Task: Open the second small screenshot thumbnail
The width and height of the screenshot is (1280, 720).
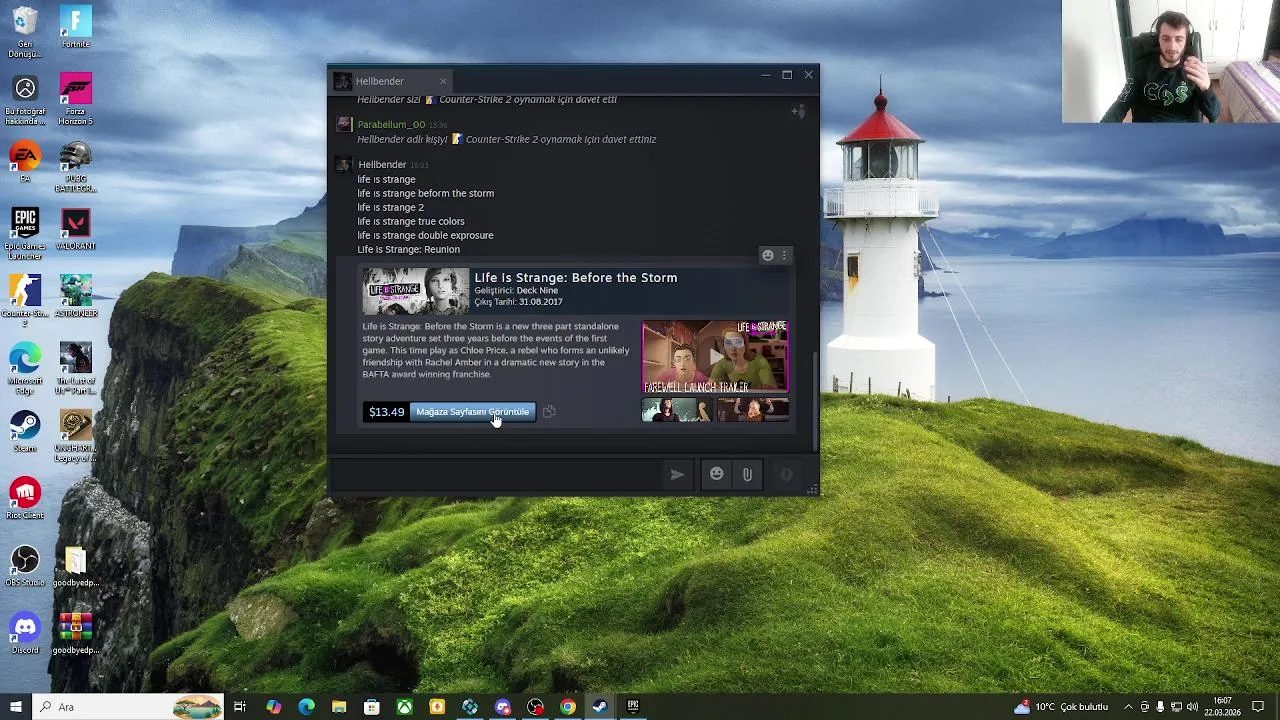Action: (x=752, y=409)
